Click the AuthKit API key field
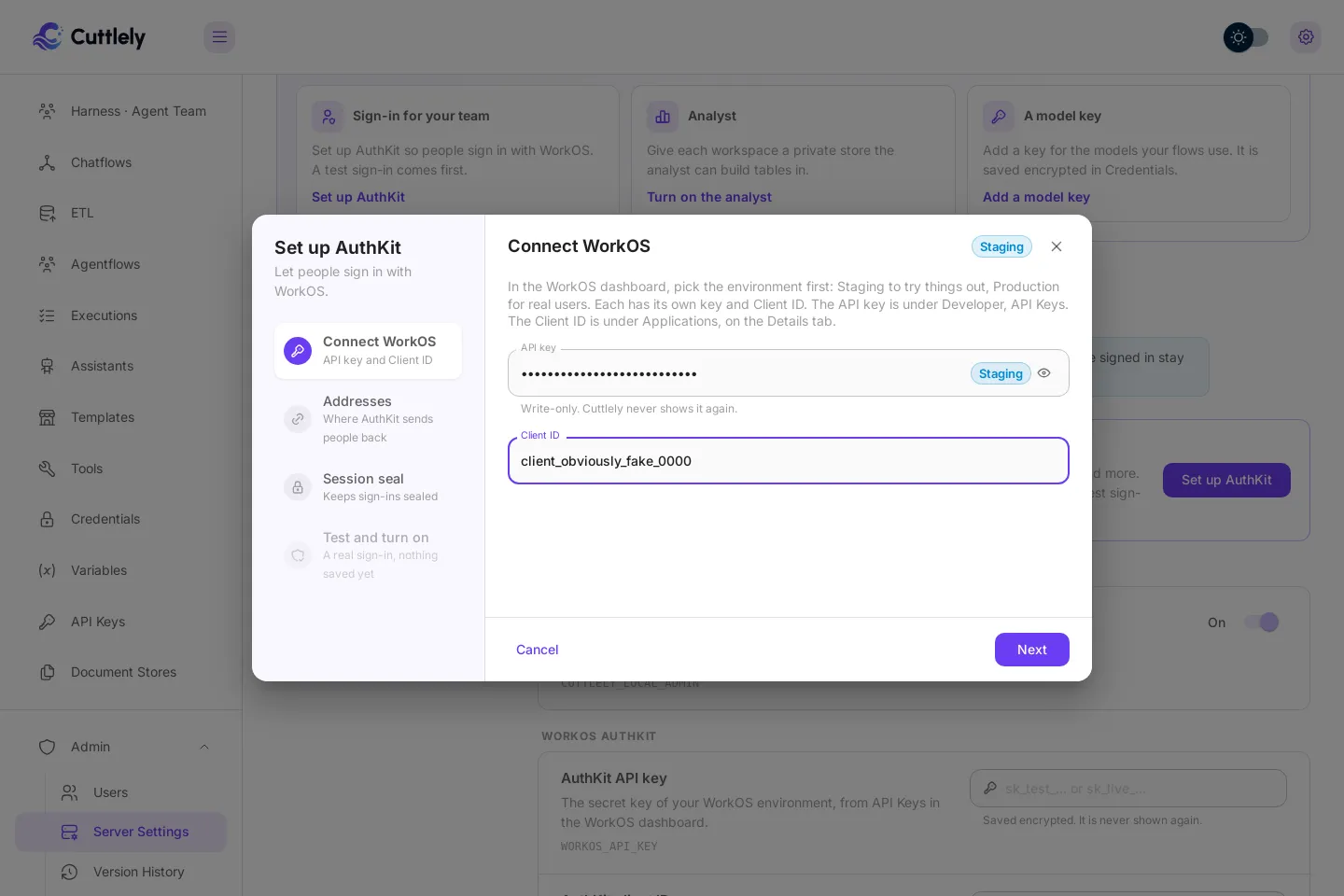 tap(1128, 789)
